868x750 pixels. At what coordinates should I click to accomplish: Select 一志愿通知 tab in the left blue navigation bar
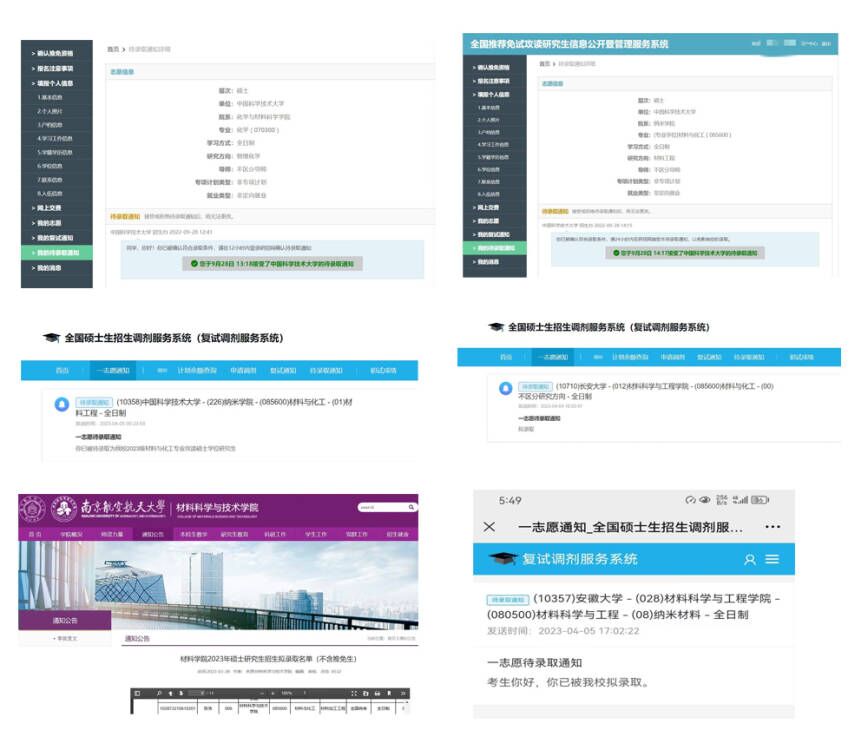point(111,371)
